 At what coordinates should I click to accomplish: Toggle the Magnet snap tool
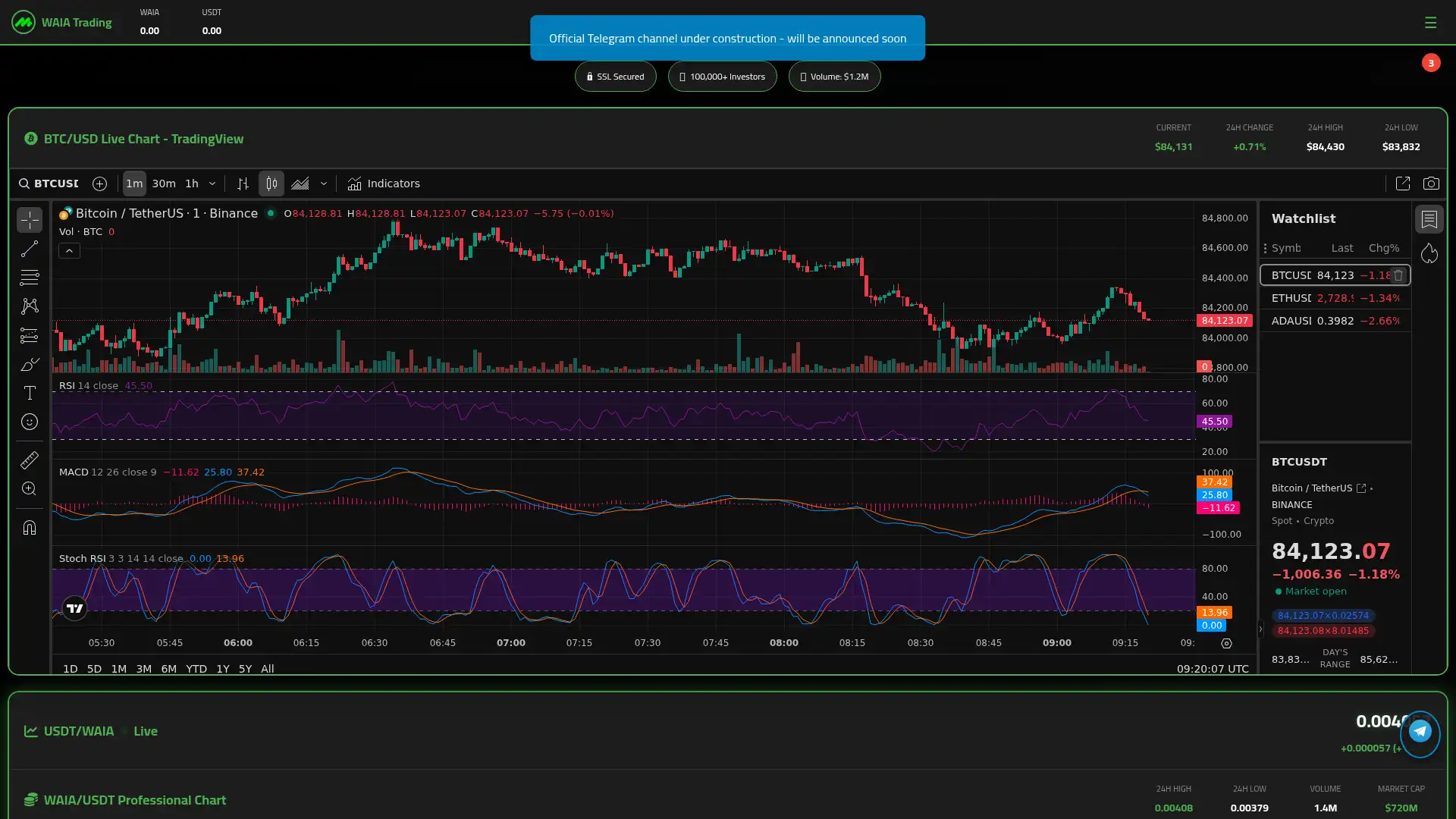(x=30, y=527)
